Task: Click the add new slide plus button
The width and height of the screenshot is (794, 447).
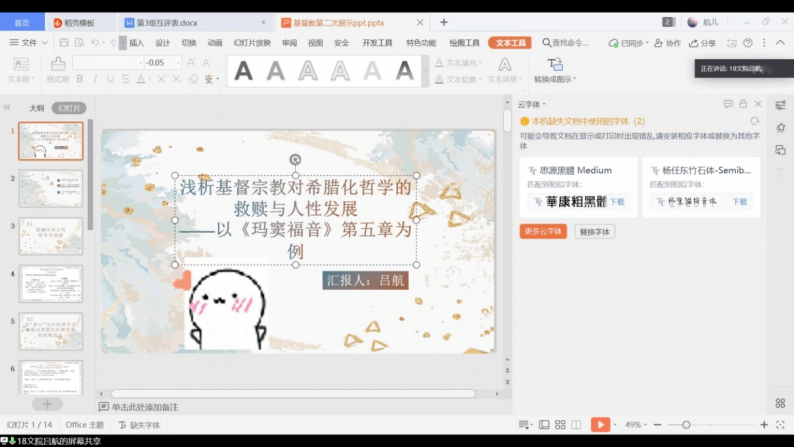Action: (x=46, y=404)
